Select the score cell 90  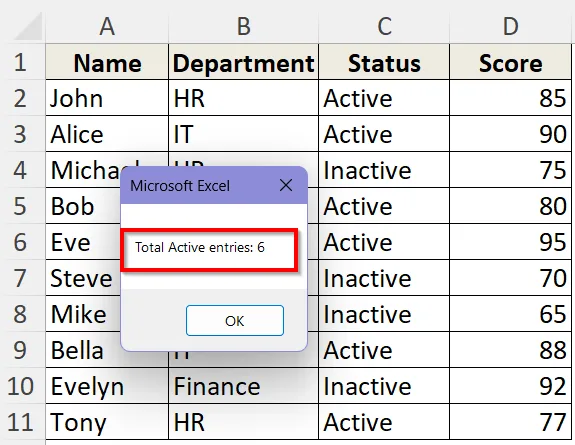point(510,134)
